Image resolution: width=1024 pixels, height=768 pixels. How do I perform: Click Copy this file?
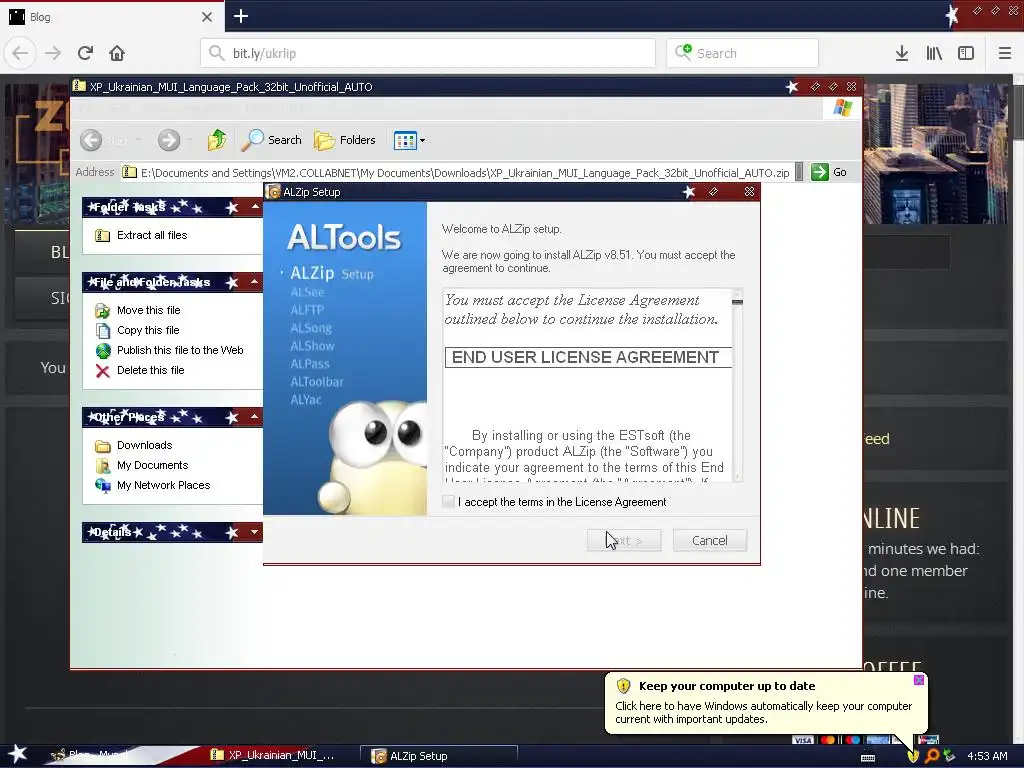148,330
